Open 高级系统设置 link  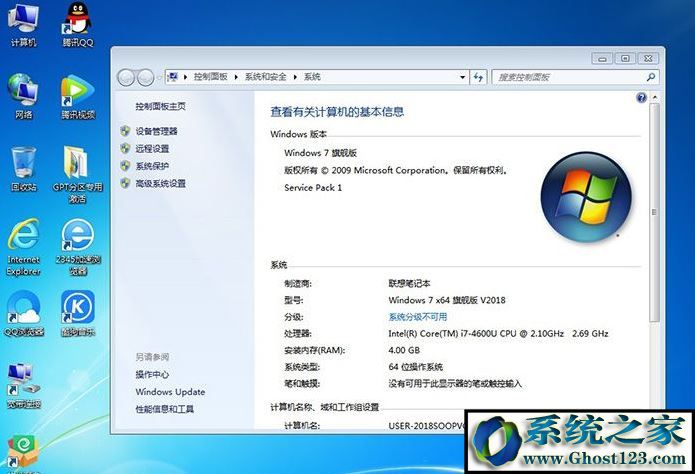click(x=160, y=184)
